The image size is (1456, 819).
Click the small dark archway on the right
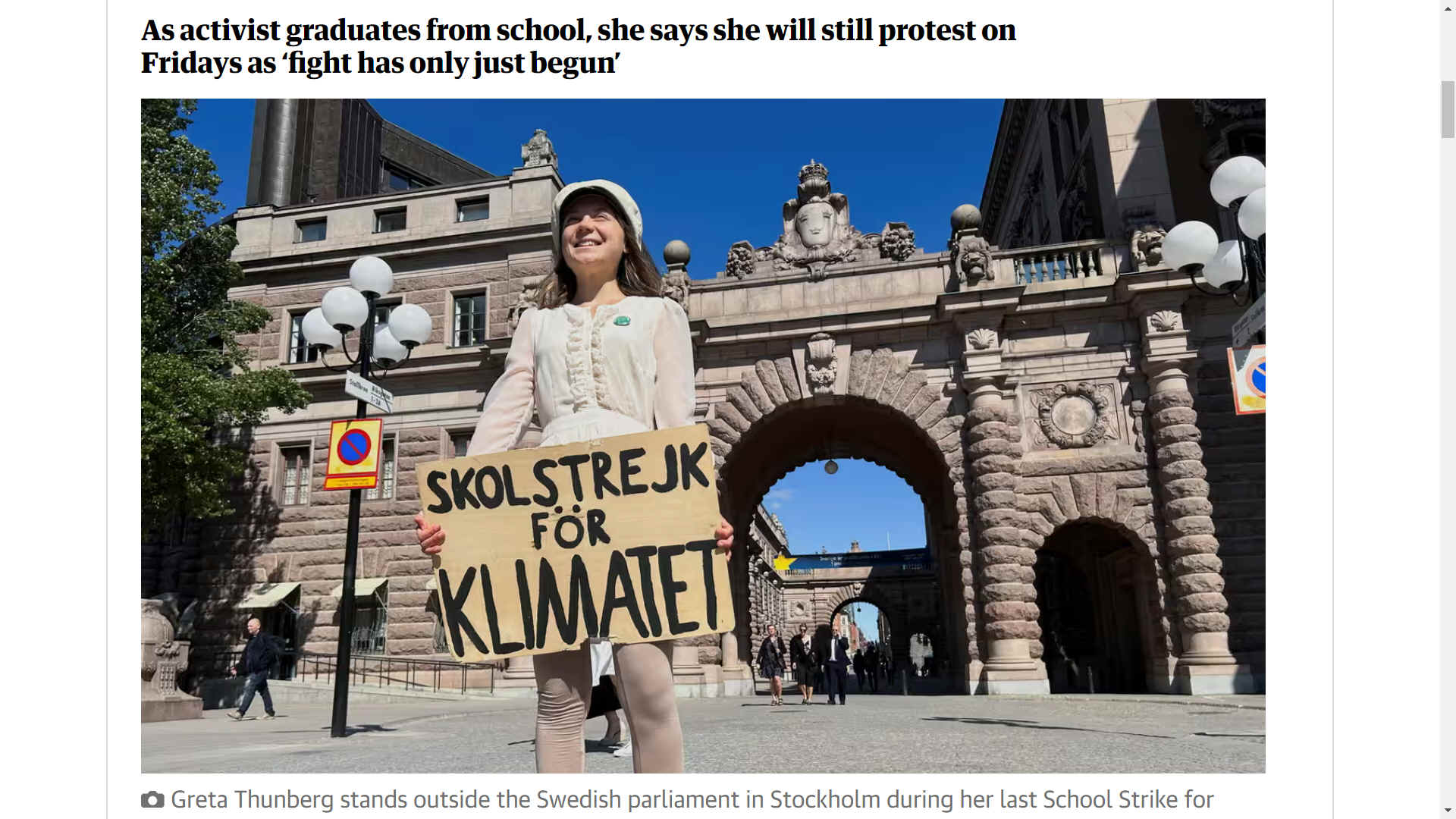point(1090,607)
